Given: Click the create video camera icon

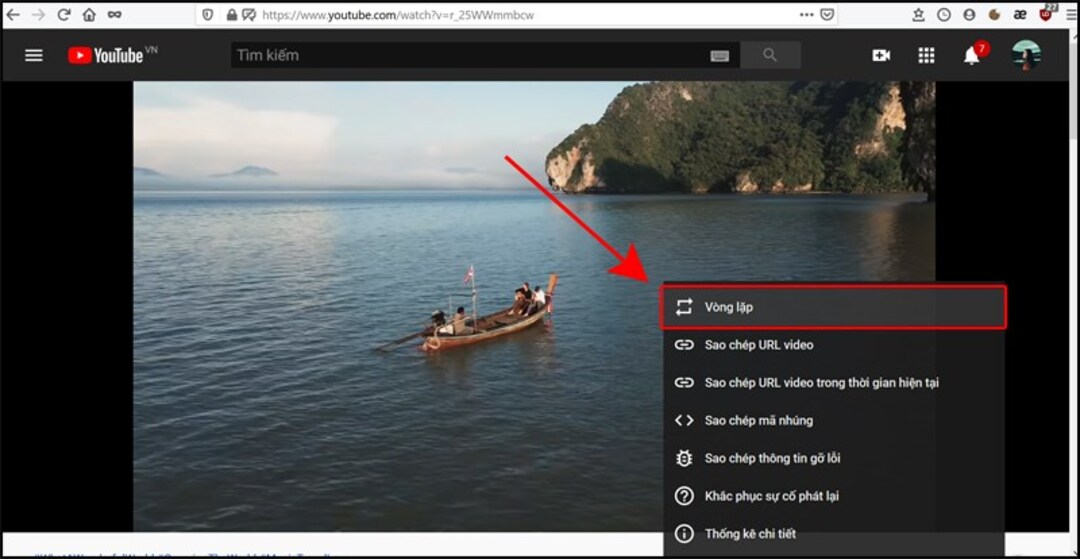Looking at the screenshot, I should pos(881,55).
